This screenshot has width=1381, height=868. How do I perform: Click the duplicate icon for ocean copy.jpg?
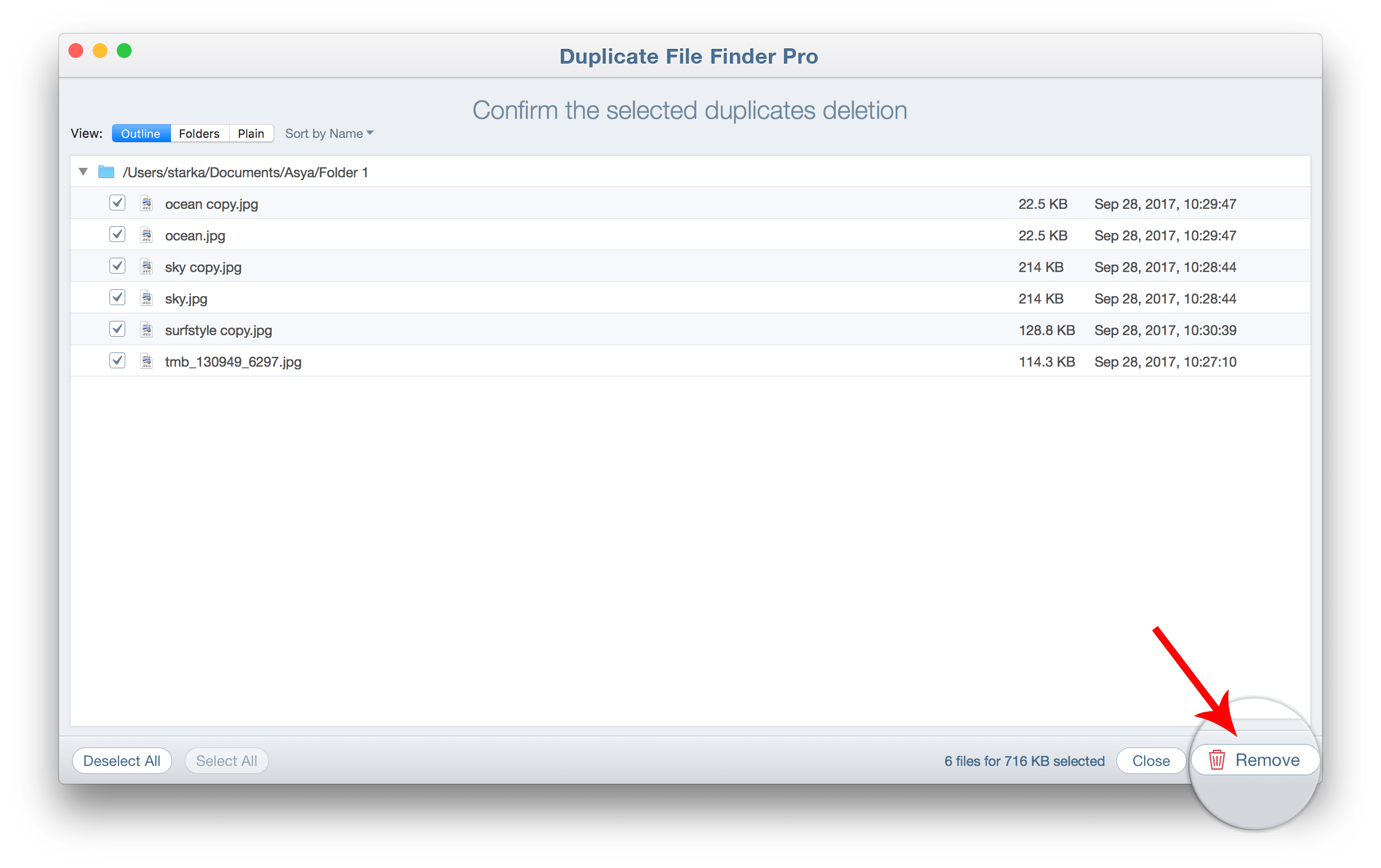145,203
